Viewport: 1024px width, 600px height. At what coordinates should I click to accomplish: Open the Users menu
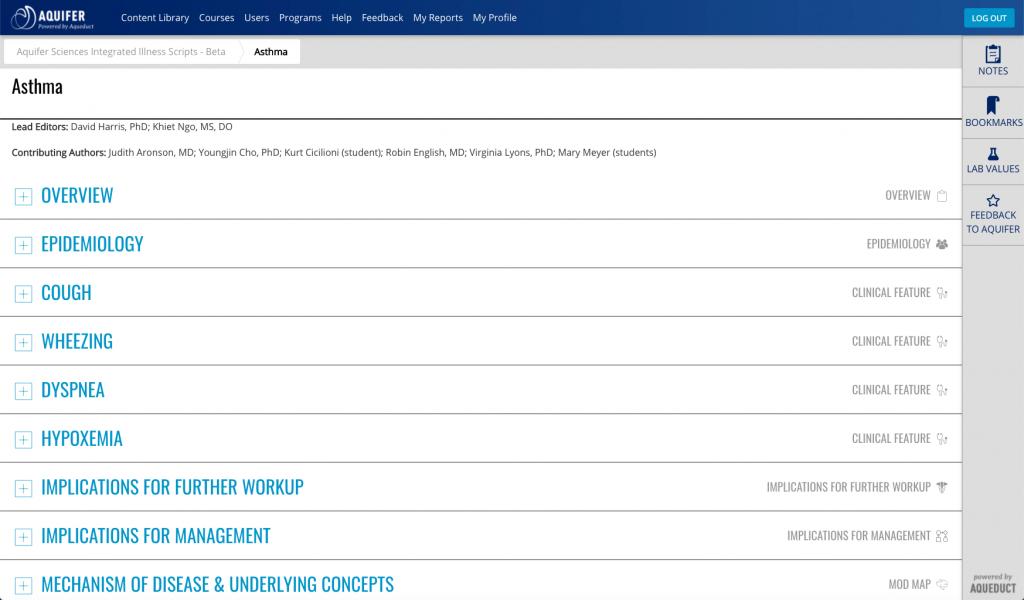pos(257,18)
